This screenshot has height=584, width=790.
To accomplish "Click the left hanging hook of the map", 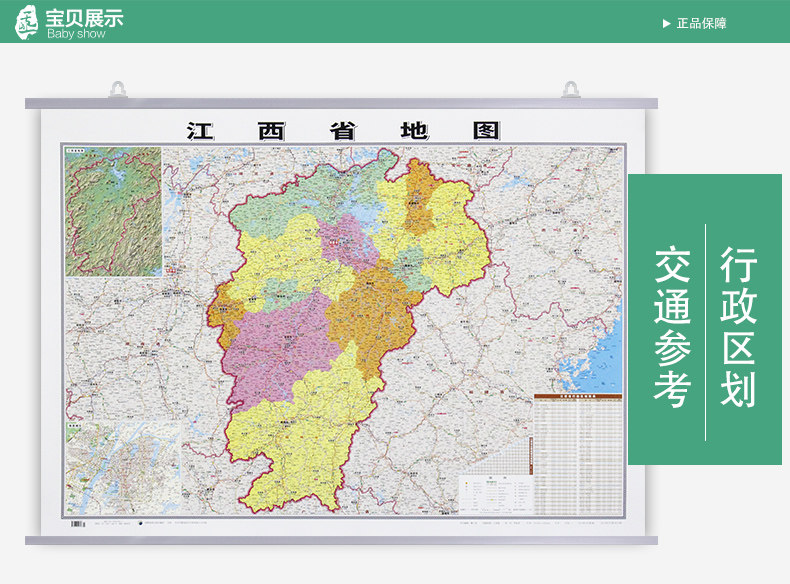I will [x=118, y=90].
